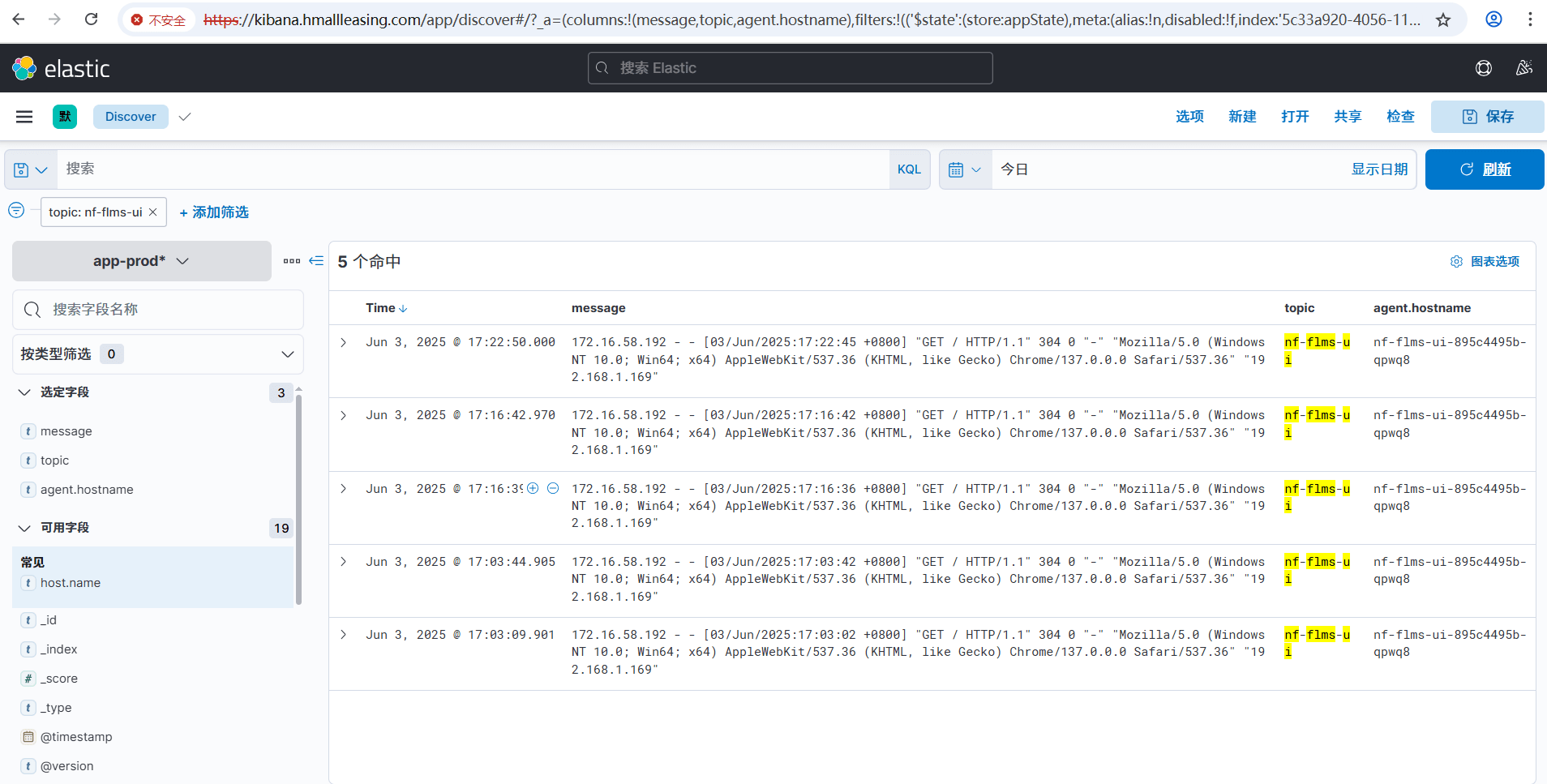Open the app-prod* index pattern dropdown
The image size is (1547, 784).
pyautogui.click(x=141, y=261)
